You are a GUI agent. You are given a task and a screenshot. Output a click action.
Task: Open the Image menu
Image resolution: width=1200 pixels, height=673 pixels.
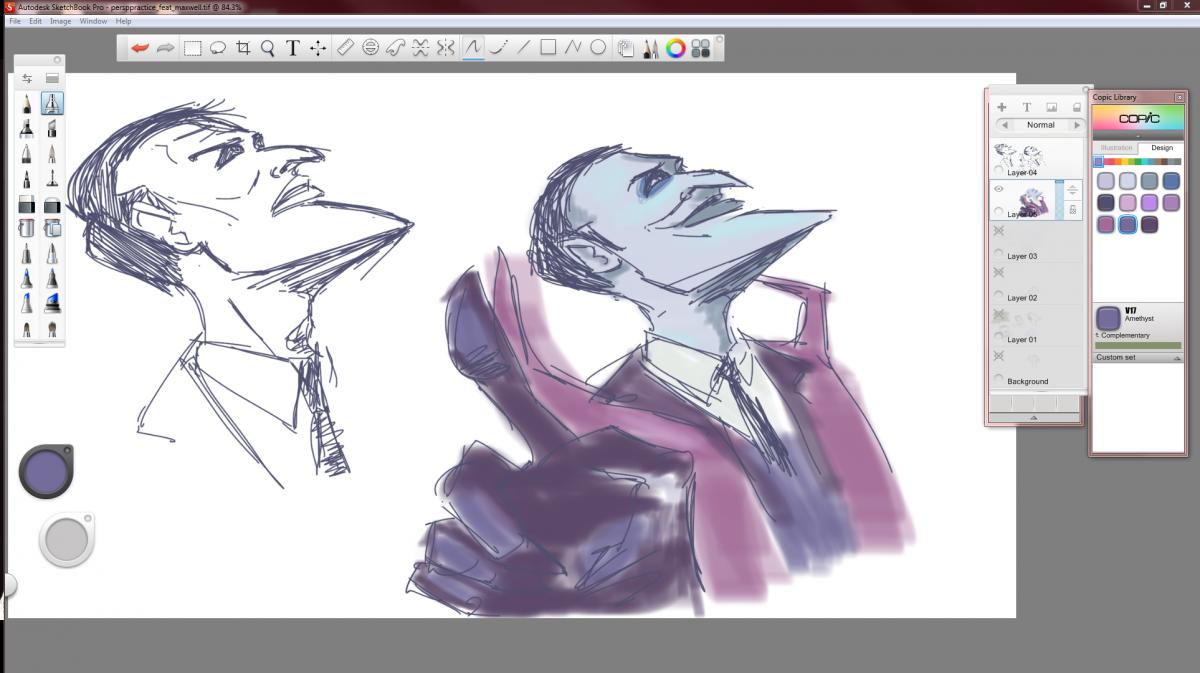click(x=60, y=21)
